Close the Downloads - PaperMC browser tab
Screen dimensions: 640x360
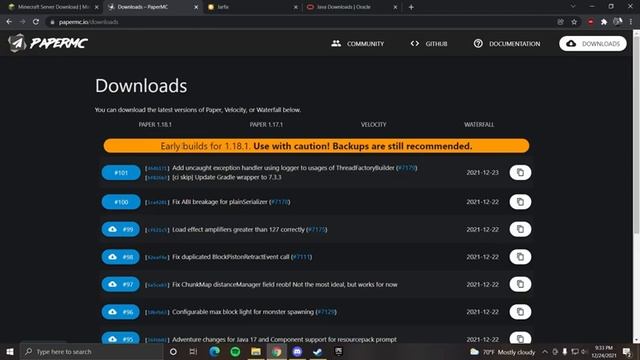point(196,7)
